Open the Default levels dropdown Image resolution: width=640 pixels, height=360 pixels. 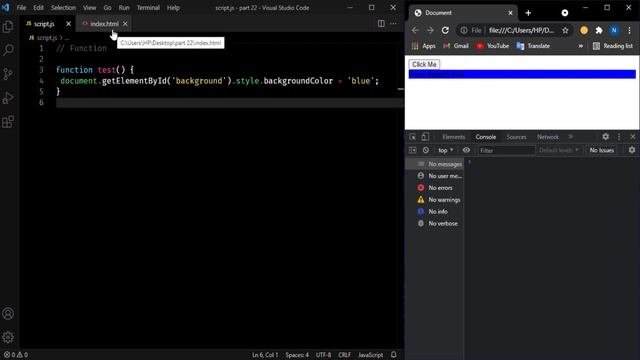[x=558, y=150]
